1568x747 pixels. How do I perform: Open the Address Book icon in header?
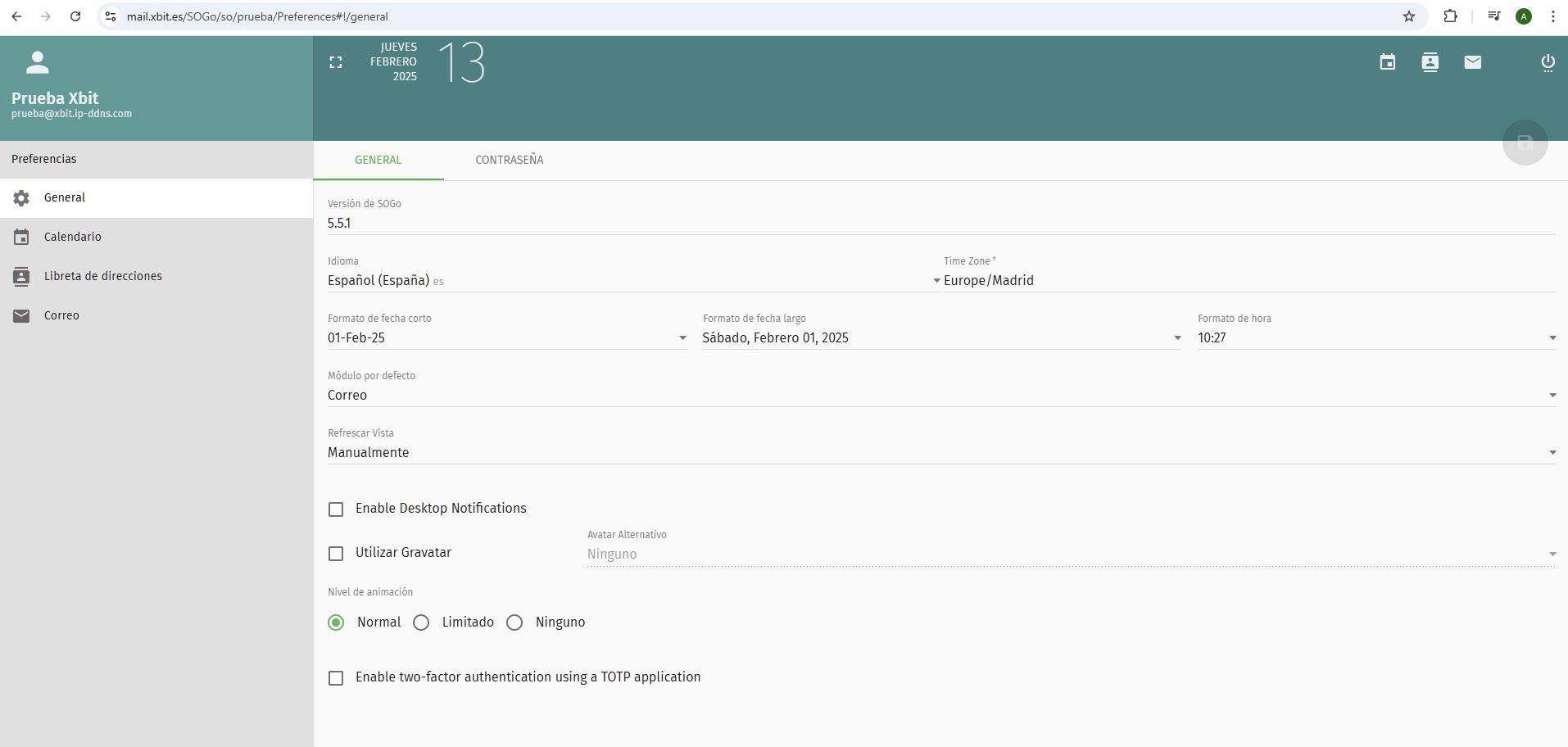click(x=1430, y=62)
